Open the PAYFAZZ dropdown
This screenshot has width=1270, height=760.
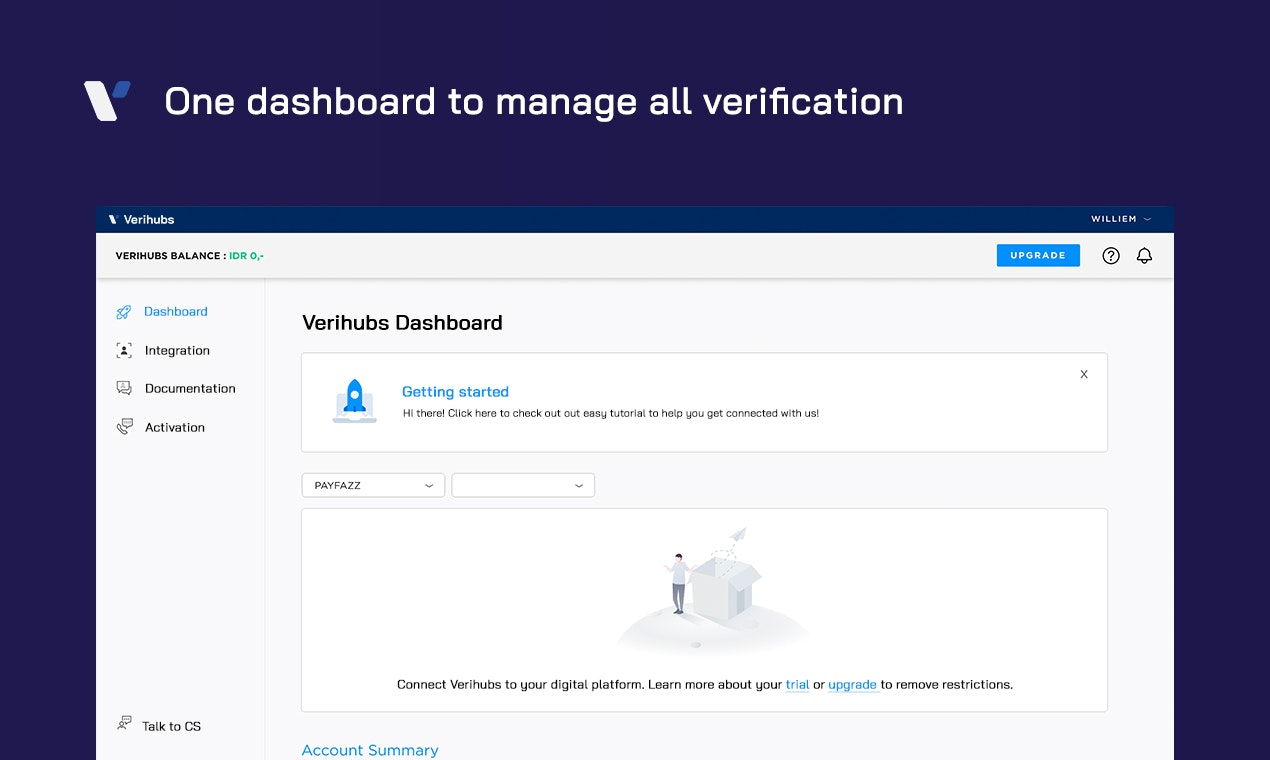click(373, 485)
